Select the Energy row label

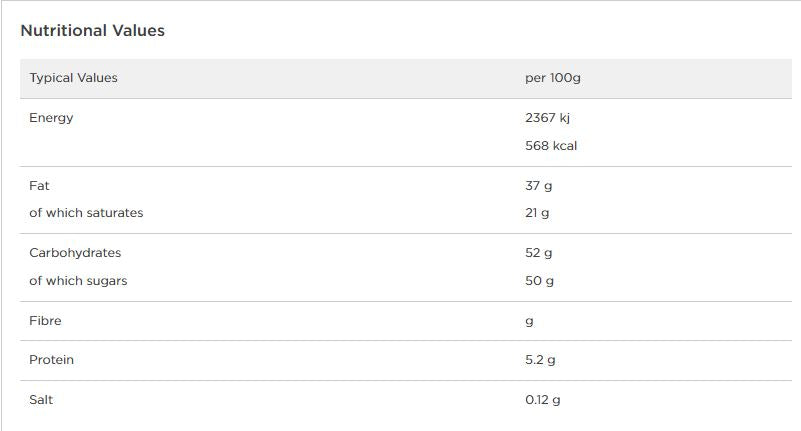[51, 118]
